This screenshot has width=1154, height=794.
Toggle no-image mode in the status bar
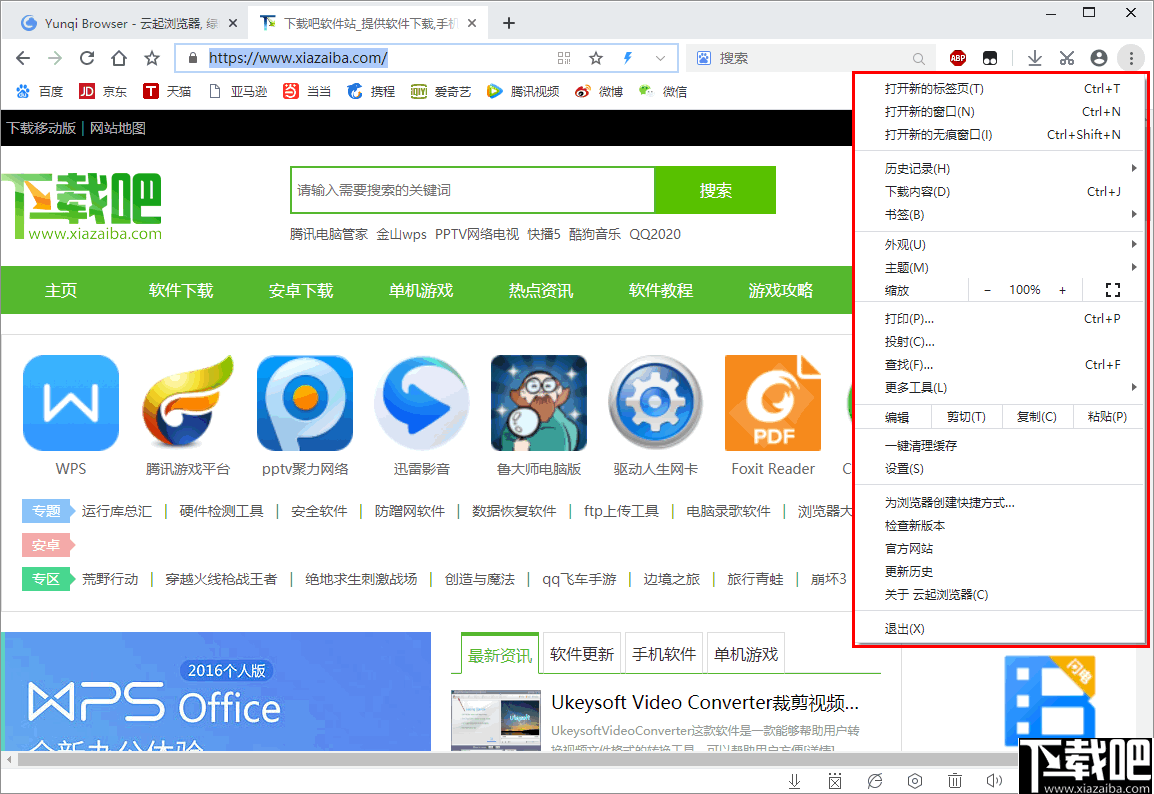pos(835,780)
